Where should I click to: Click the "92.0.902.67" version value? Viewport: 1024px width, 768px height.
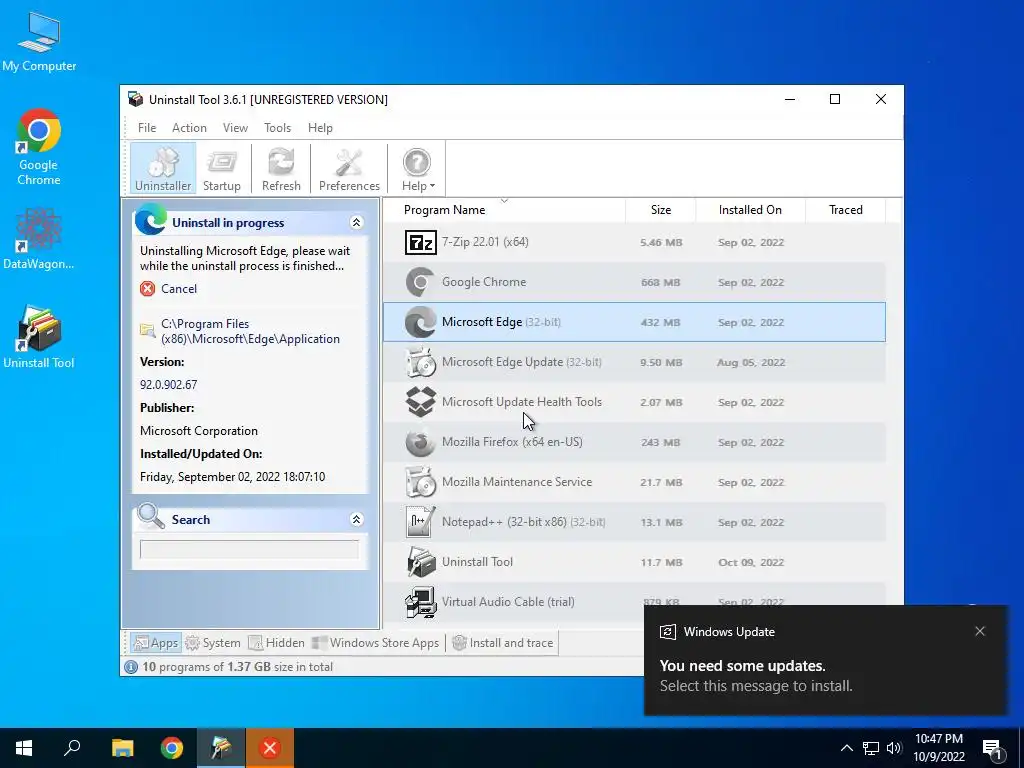[x=168, y=385]
